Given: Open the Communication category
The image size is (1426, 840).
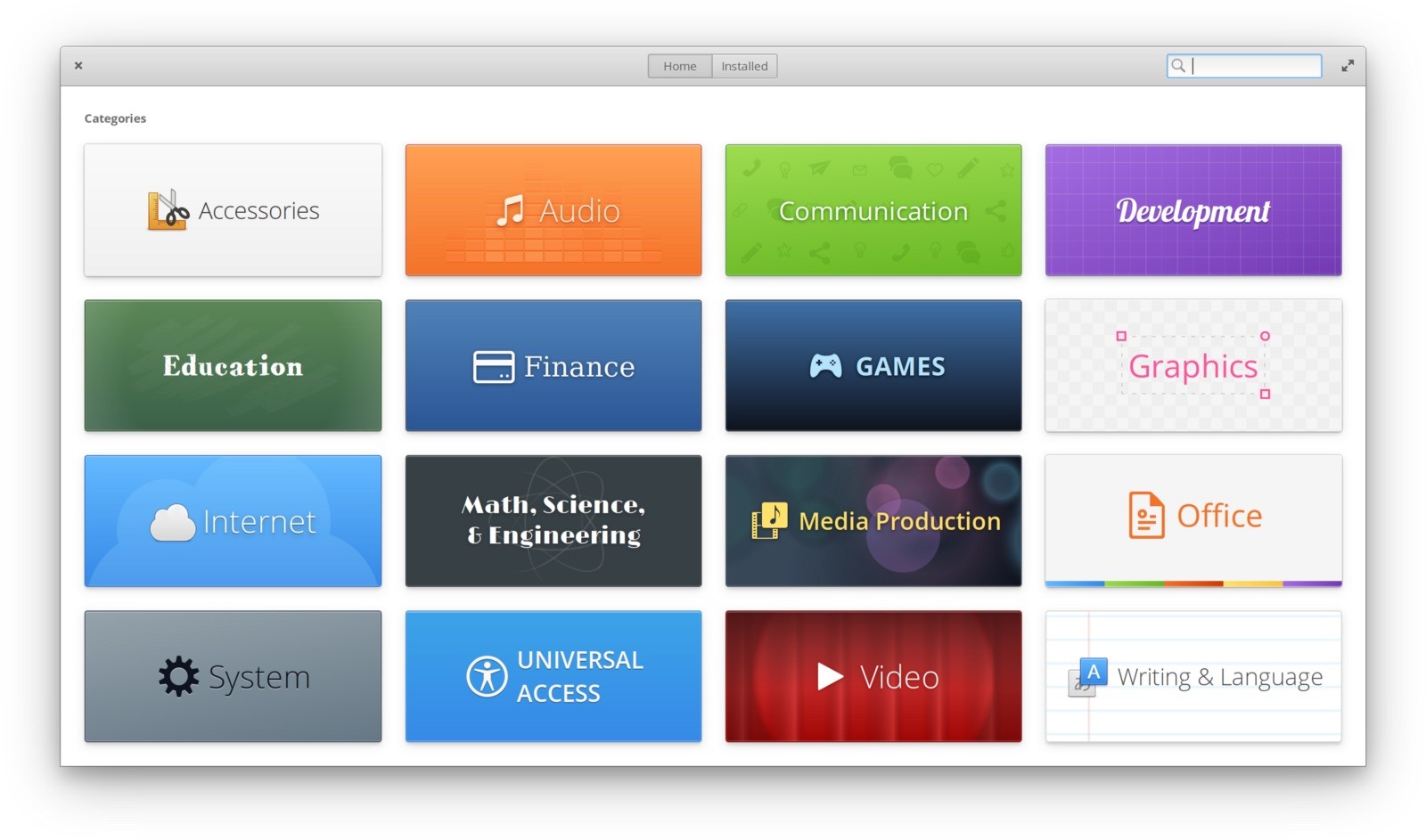Looking at the screenshot, I should click(873, 211).
